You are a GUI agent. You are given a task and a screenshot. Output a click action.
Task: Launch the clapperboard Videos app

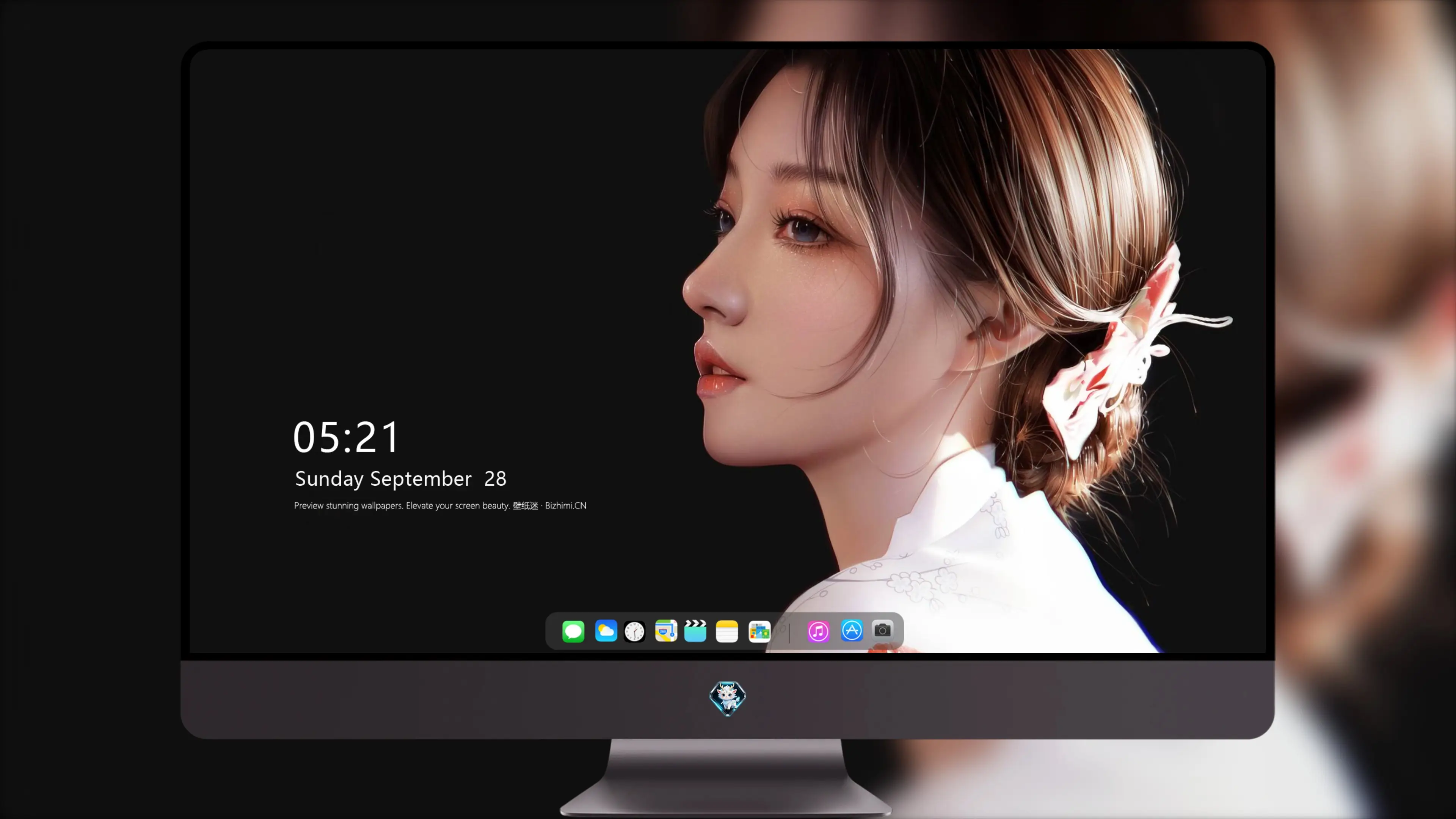[x=695, y=631]
